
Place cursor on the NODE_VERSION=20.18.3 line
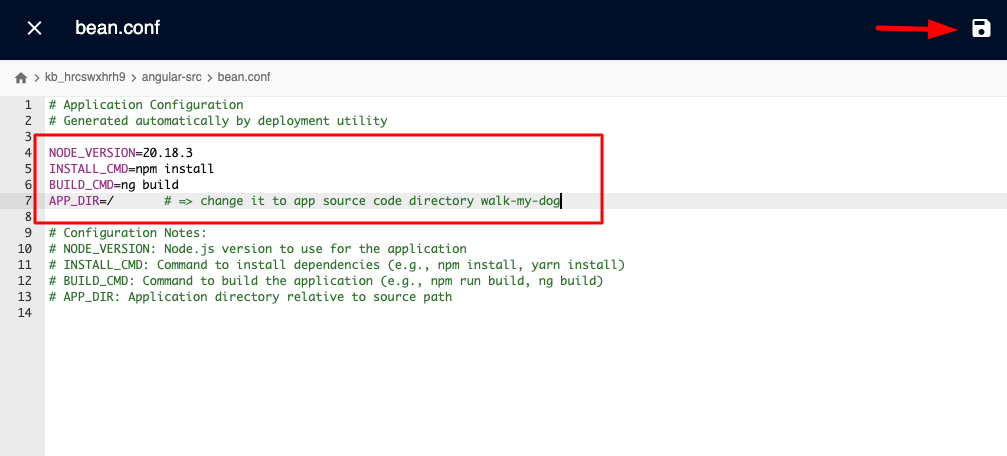(121, 153)
